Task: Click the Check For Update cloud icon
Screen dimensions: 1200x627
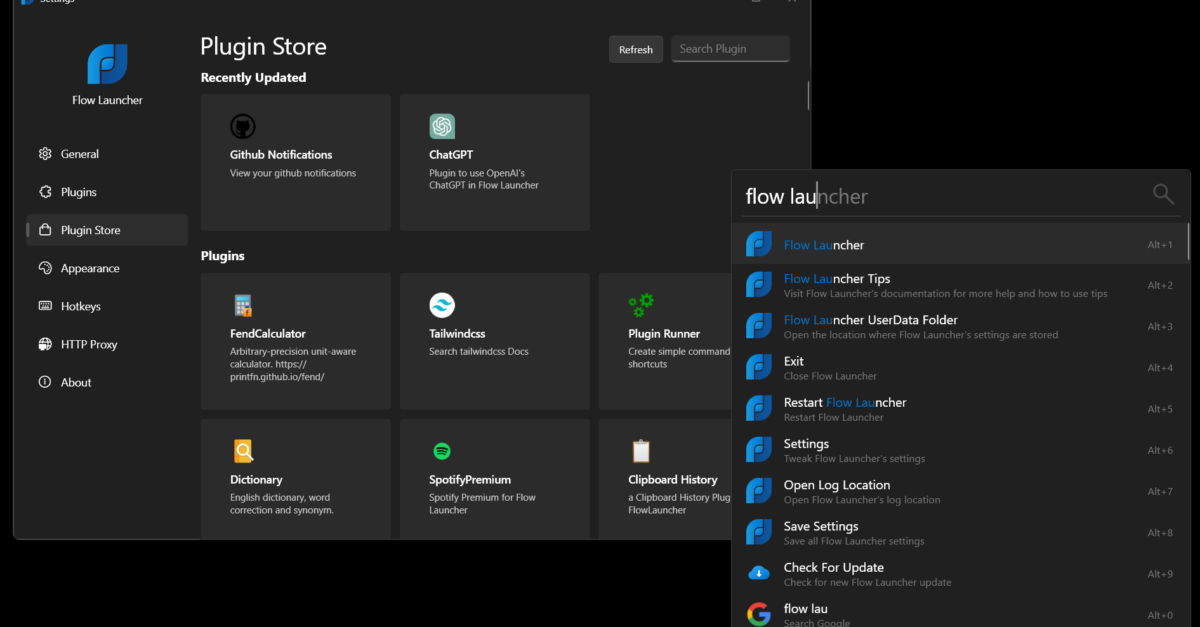Action: pyautogui.click(x=758, y=573)
